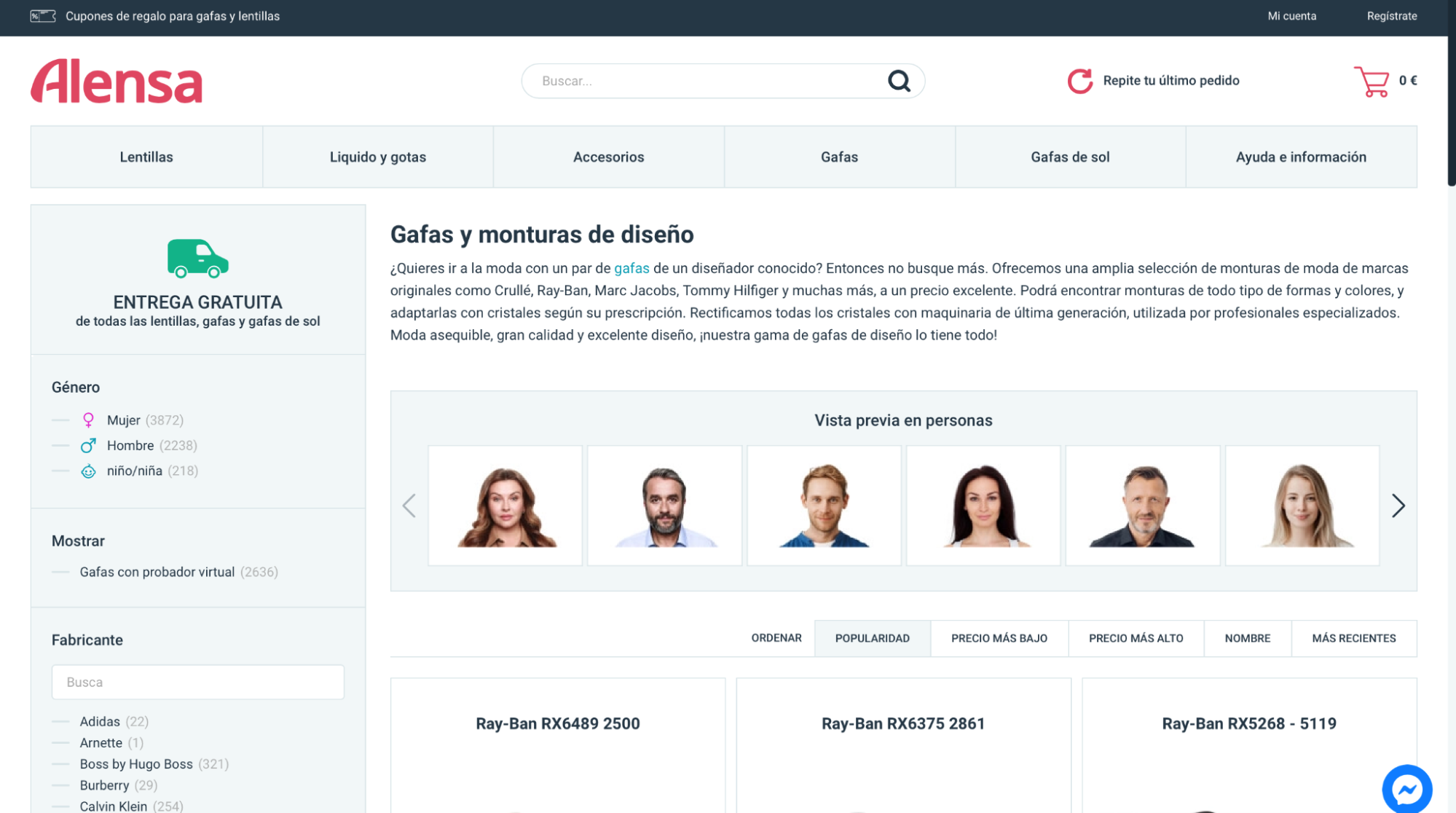Click the repeat order refresh icon
This screenshot has width=1456, height=813.
[1079, 81]
